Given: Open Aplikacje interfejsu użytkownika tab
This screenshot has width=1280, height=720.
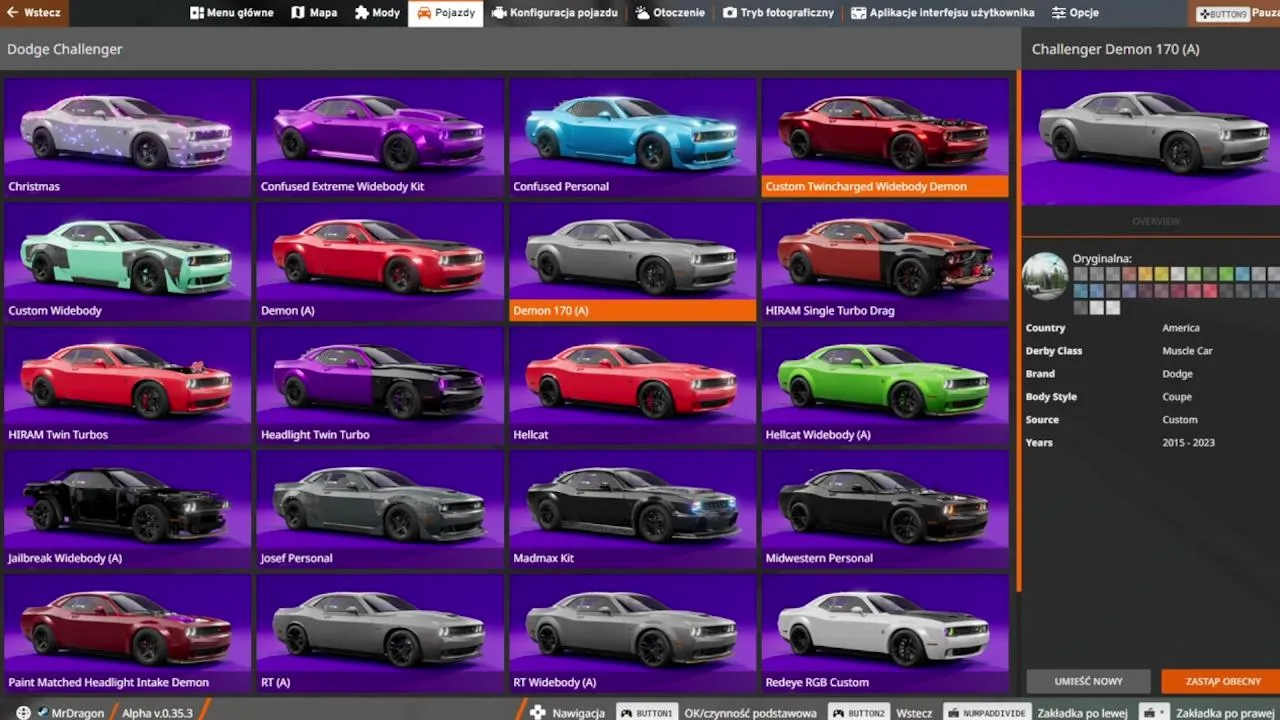Looking at the screenshot, I should tap(942, 13).
